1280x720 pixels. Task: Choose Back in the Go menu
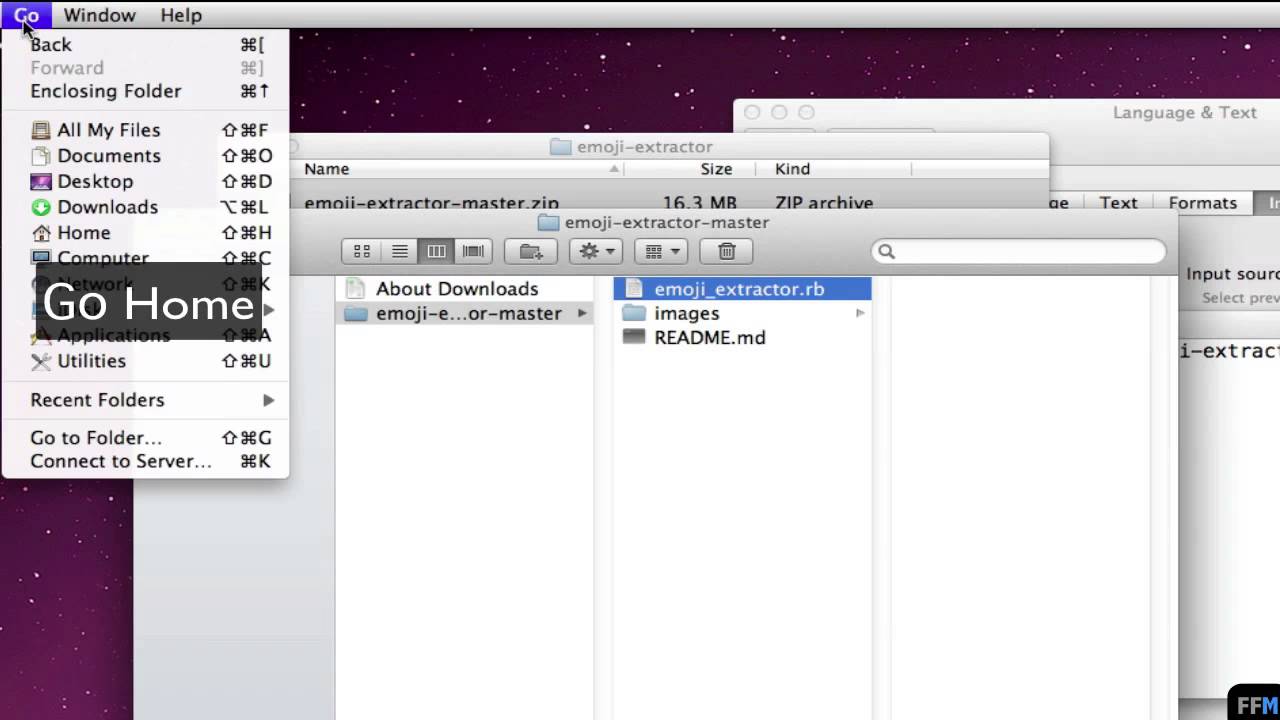click(x=145, y=44)
